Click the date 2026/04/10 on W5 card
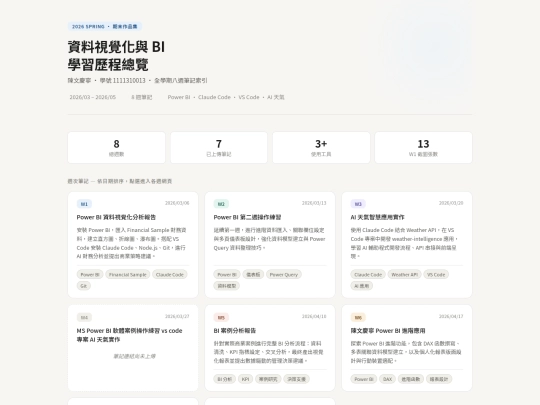The image size is (540, 405). pos(314,316)
